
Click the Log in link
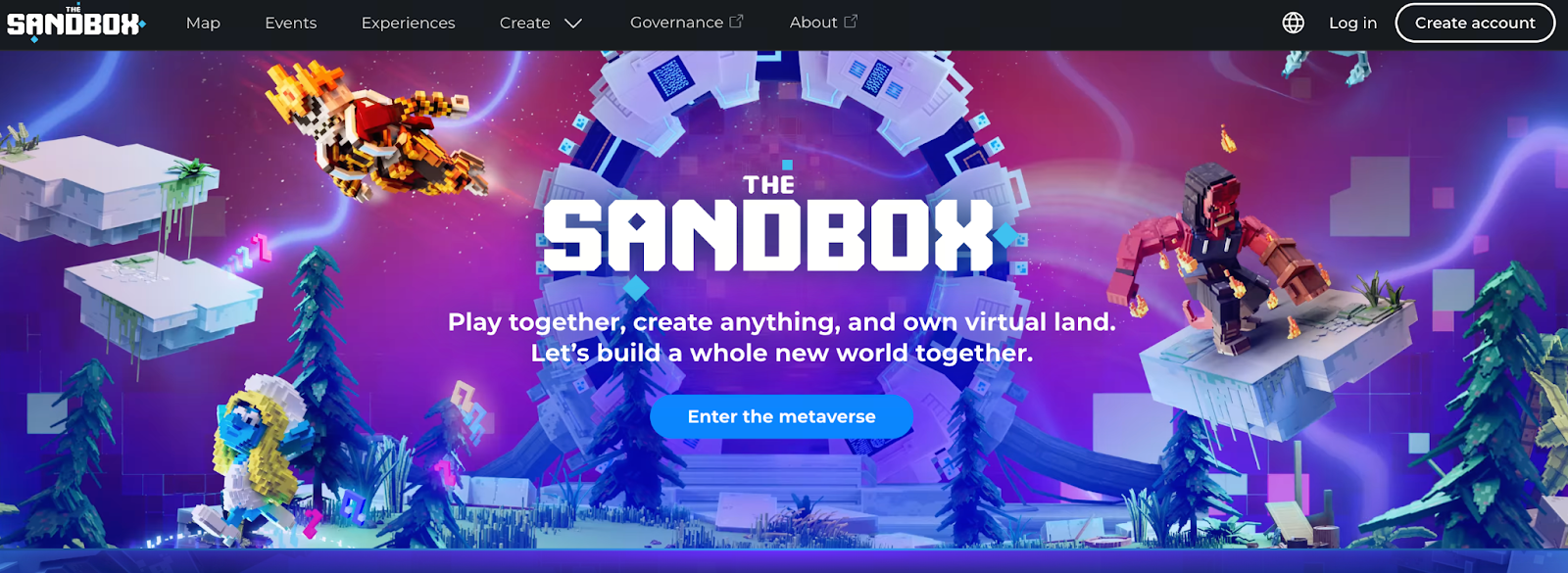pos(1352,23)
